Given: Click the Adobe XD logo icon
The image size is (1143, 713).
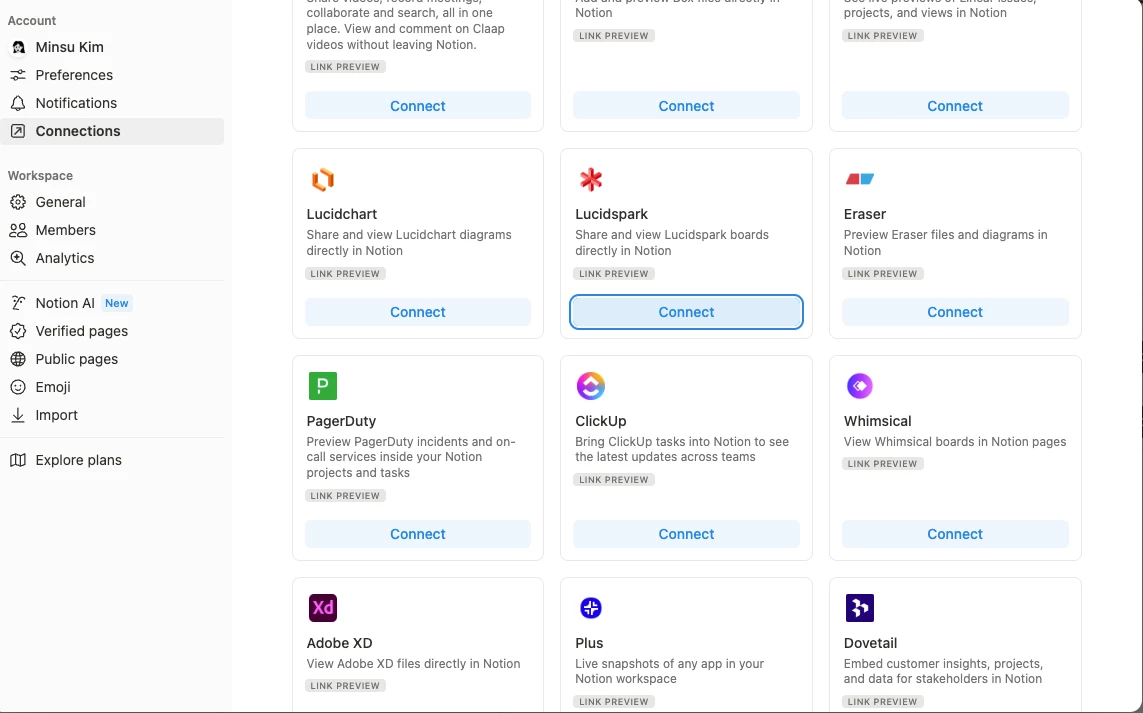Looking at the screenshot, I should point(323,608).
